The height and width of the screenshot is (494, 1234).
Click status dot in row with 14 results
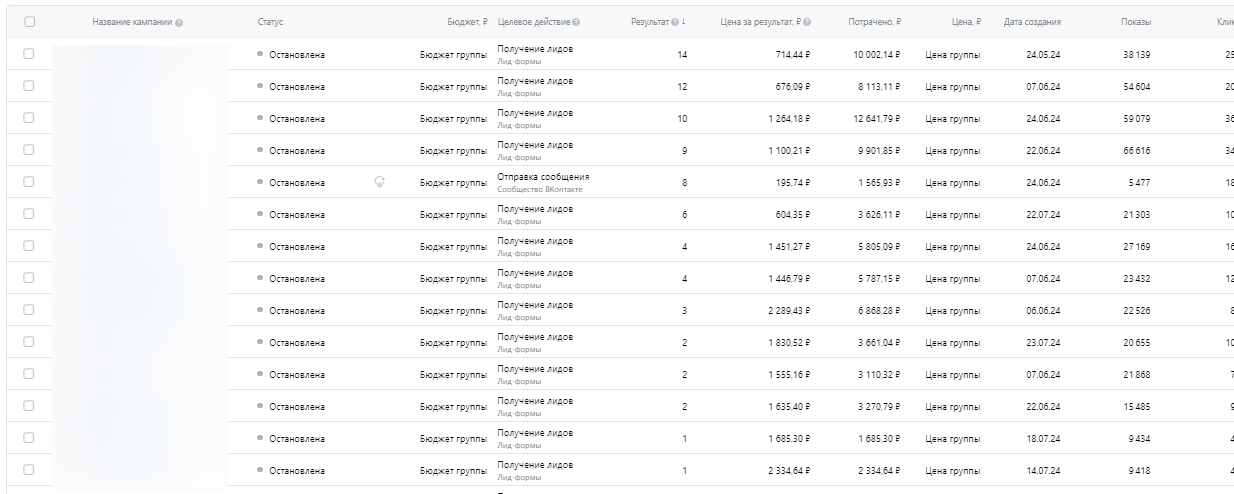pos(260,54)
